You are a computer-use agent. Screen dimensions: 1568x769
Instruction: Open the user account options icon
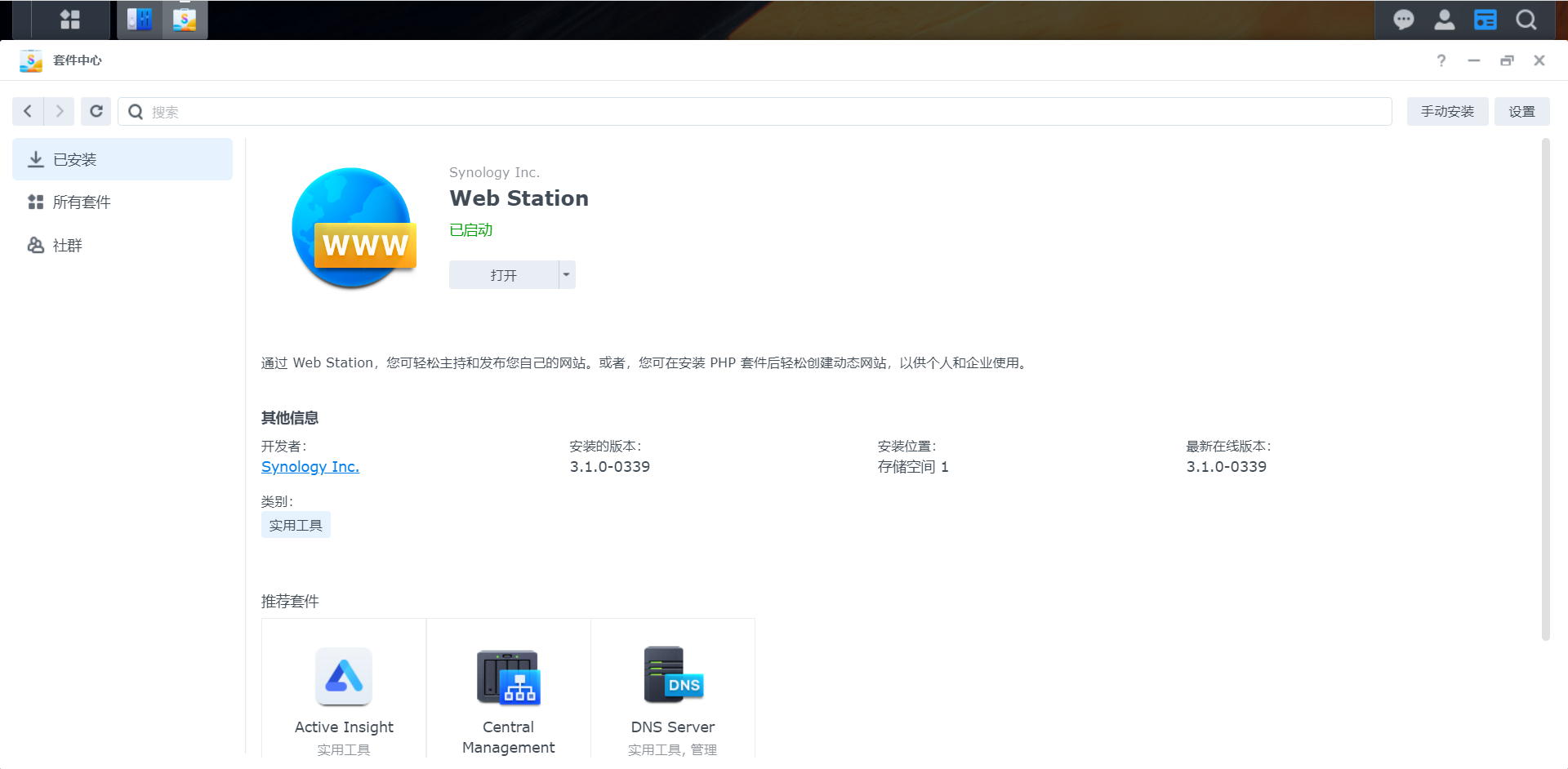[1445, 20]
